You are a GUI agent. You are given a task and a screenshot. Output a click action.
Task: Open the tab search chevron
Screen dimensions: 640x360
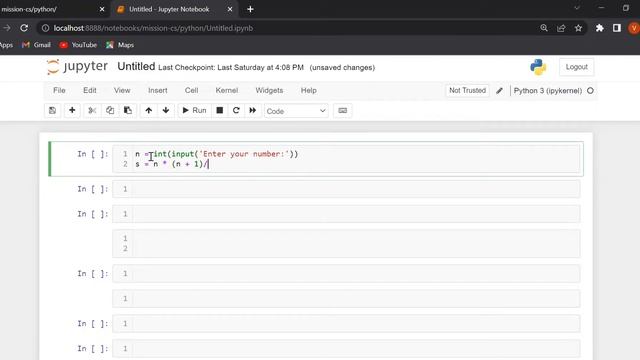coord(577,8)
